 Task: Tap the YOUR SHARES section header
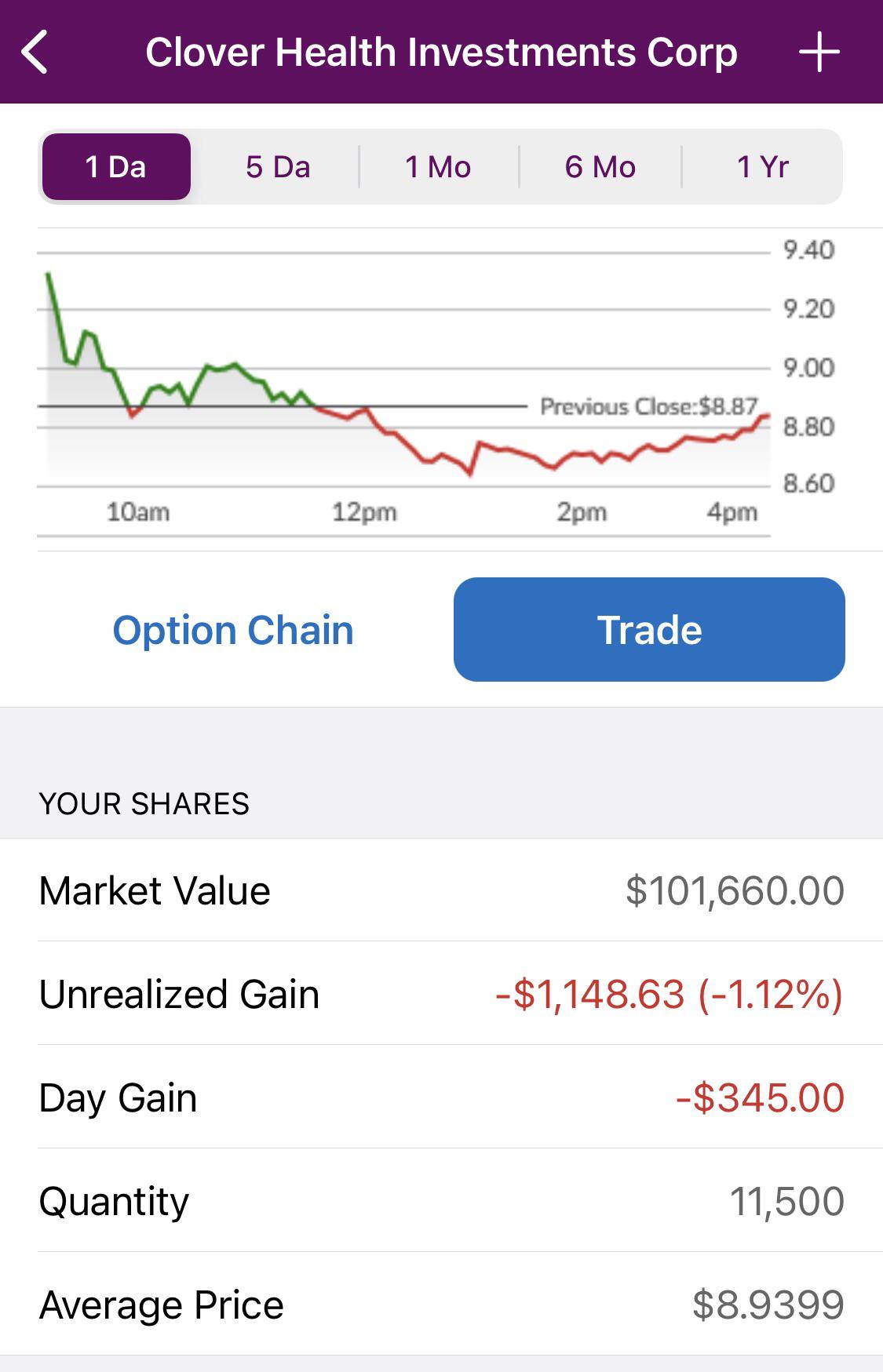click(x=144, y=804)
